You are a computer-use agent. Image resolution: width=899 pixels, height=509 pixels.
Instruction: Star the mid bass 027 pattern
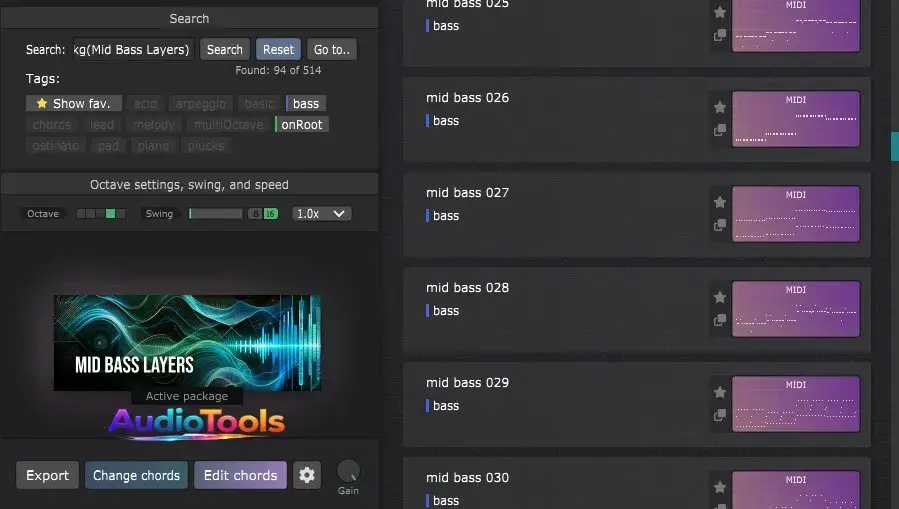click(x=720, y=202)
